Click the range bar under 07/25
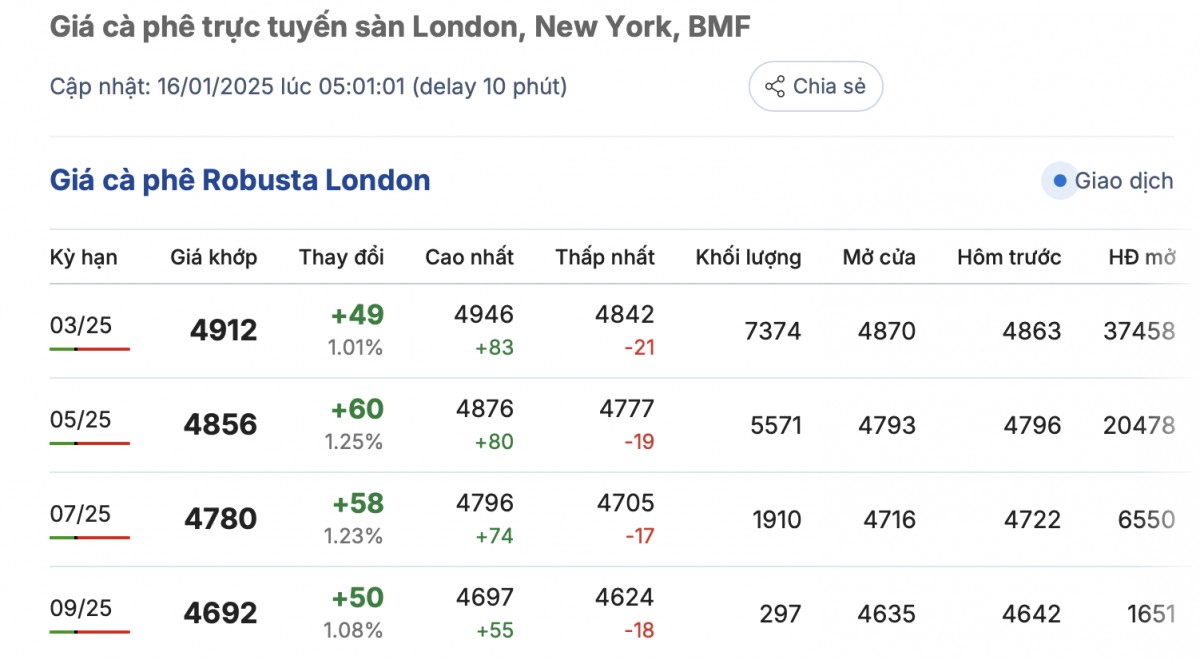 point(90,538)
